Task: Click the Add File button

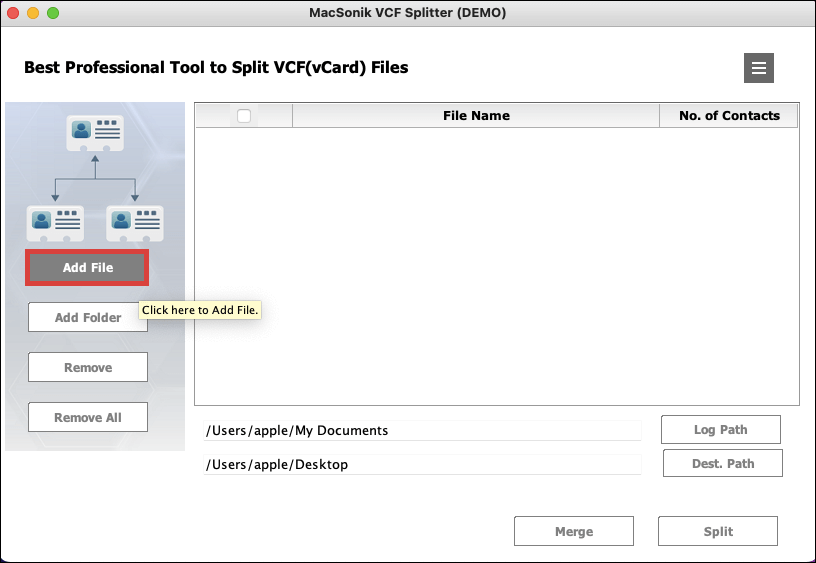Action: pos(87,267)
